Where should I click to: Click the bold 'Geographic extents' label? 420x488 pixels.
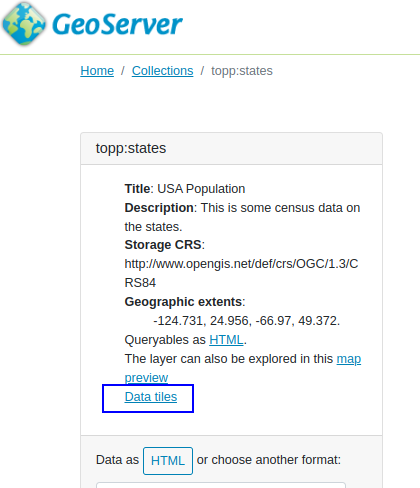(x=183, y=302)
